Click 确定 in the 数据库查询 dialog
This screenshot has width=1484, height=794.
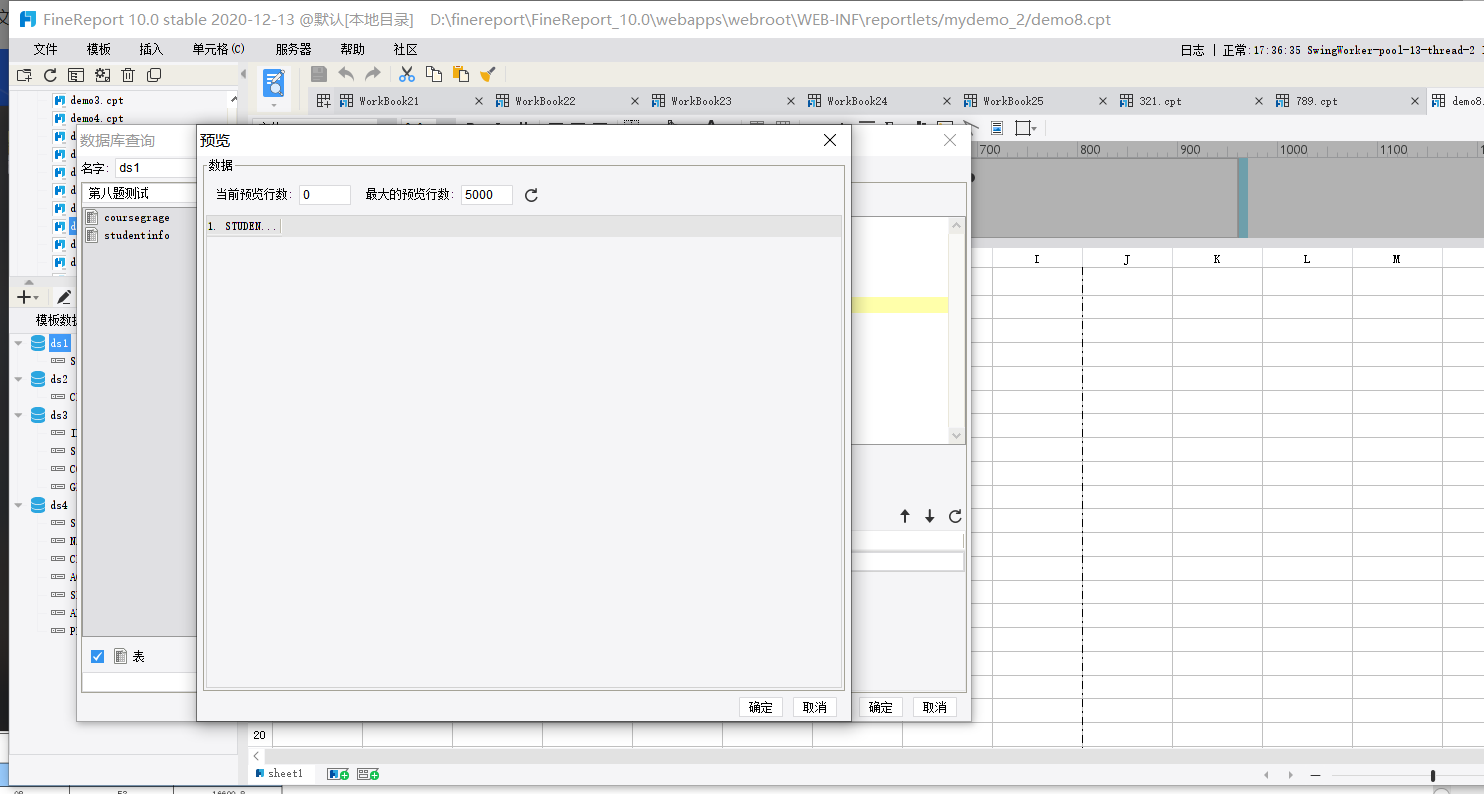click(881, 707)
